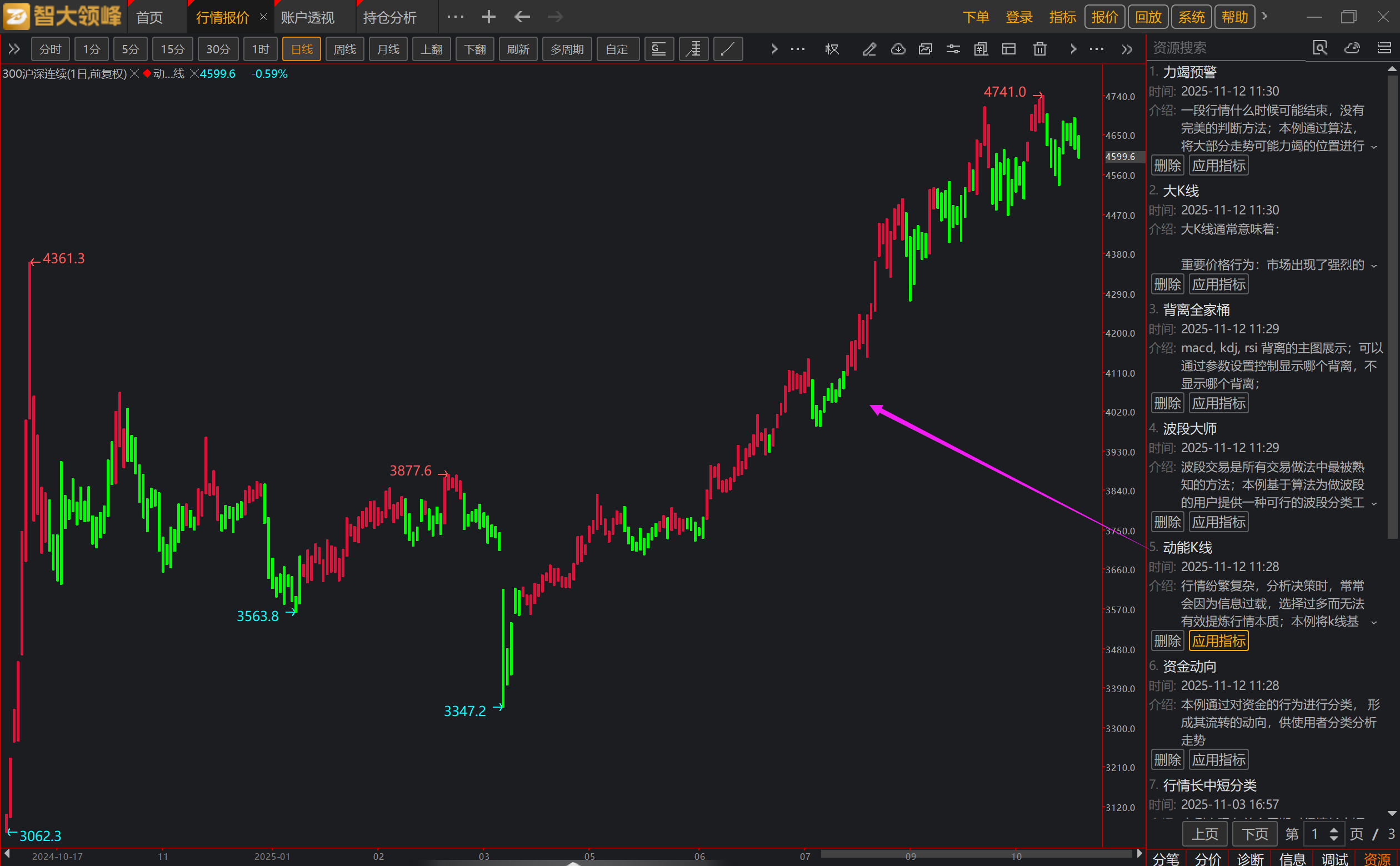Screen dimensions: 1400x866
Task: Expand the 力竭预警 description chevron
Action: [x=1374, y=147]
